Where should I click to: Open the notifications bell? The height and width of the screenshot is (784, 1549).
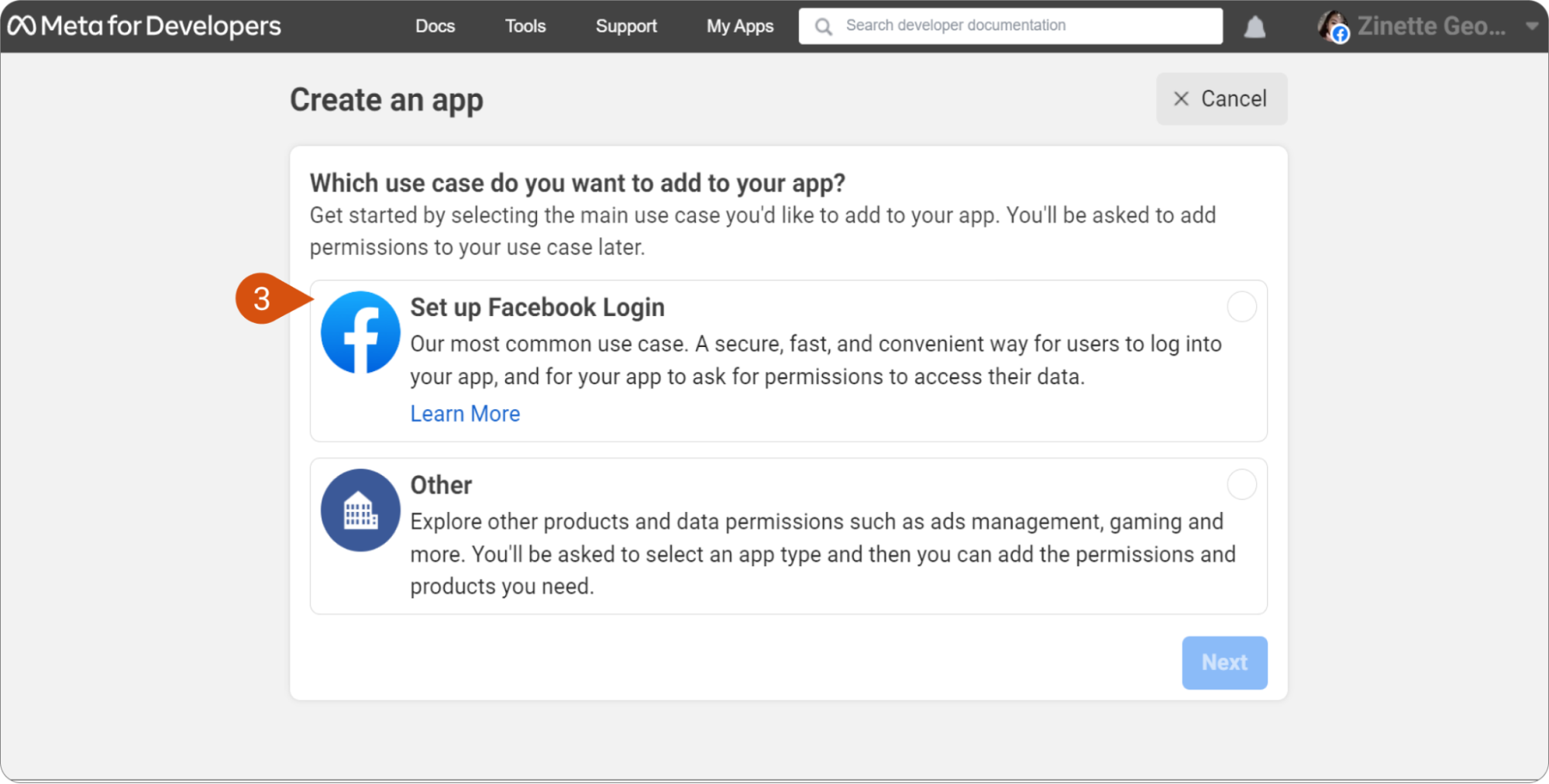(1255, 27)
